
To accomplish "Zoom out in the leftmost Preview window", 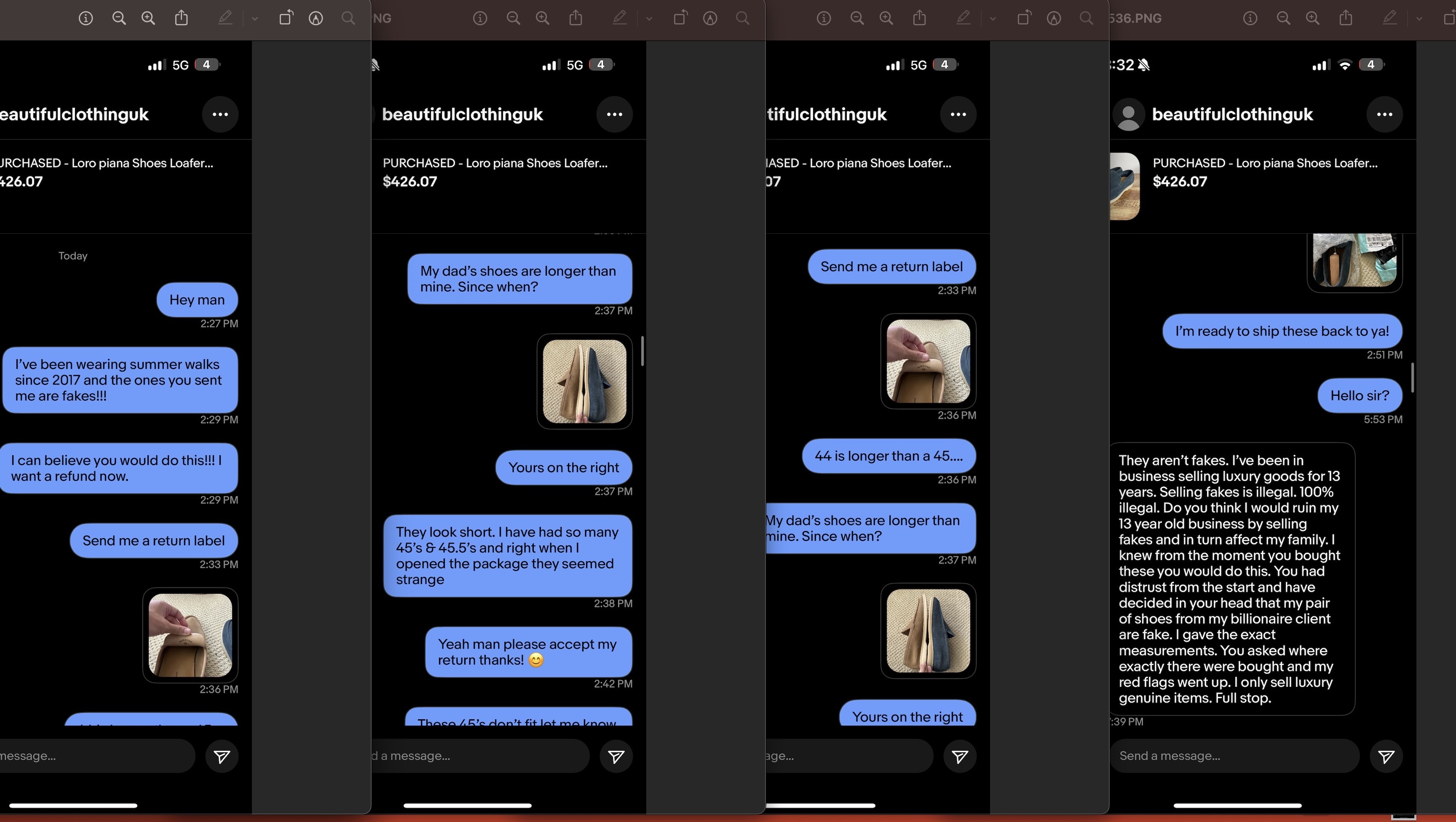I will click(119, 19).
